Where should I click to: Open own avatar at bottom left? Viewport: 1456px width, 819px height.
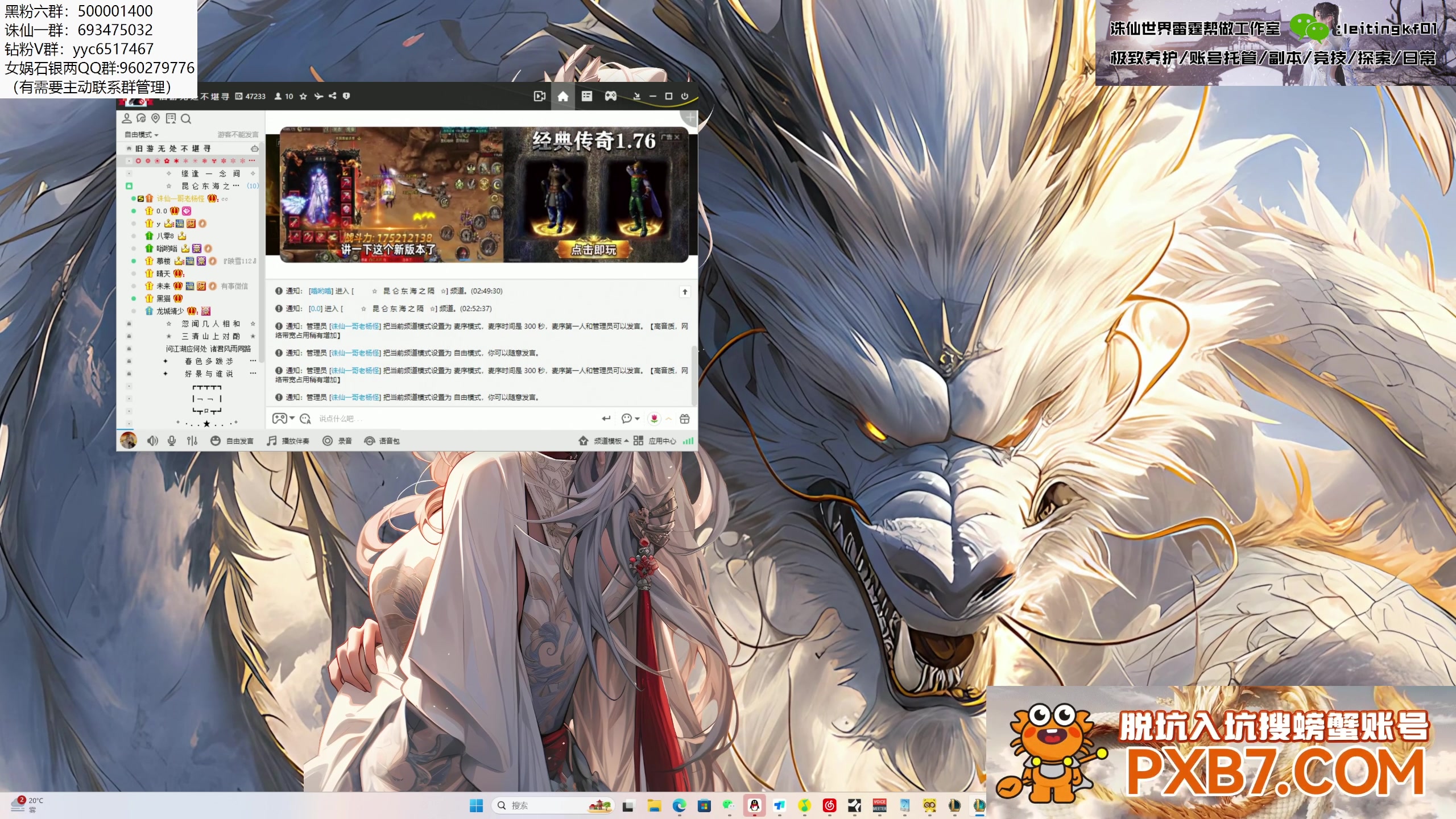pos(129,440)
